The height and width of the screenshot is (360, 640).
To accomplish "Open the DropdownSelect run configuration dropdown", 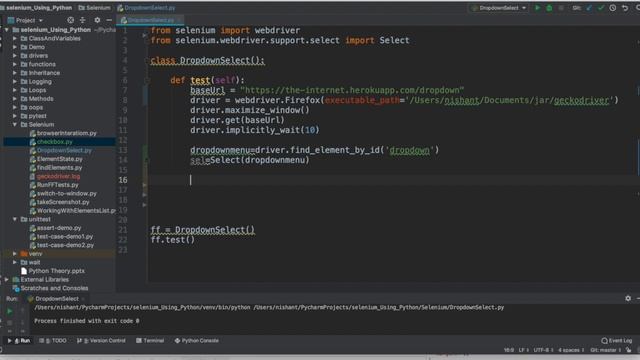I will click(x=499, y=8).
